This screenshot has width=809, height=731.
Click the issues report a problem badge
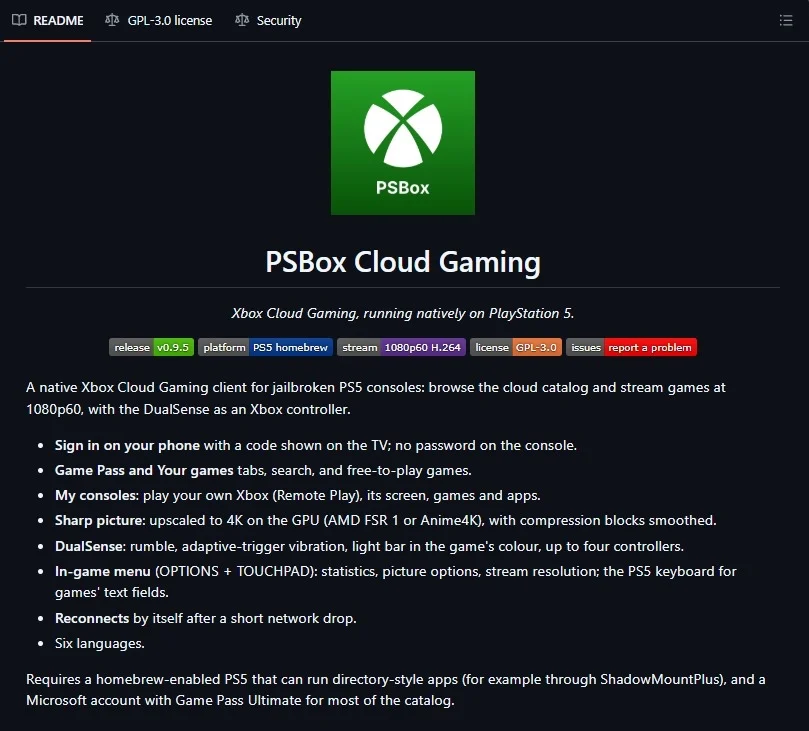631,347
